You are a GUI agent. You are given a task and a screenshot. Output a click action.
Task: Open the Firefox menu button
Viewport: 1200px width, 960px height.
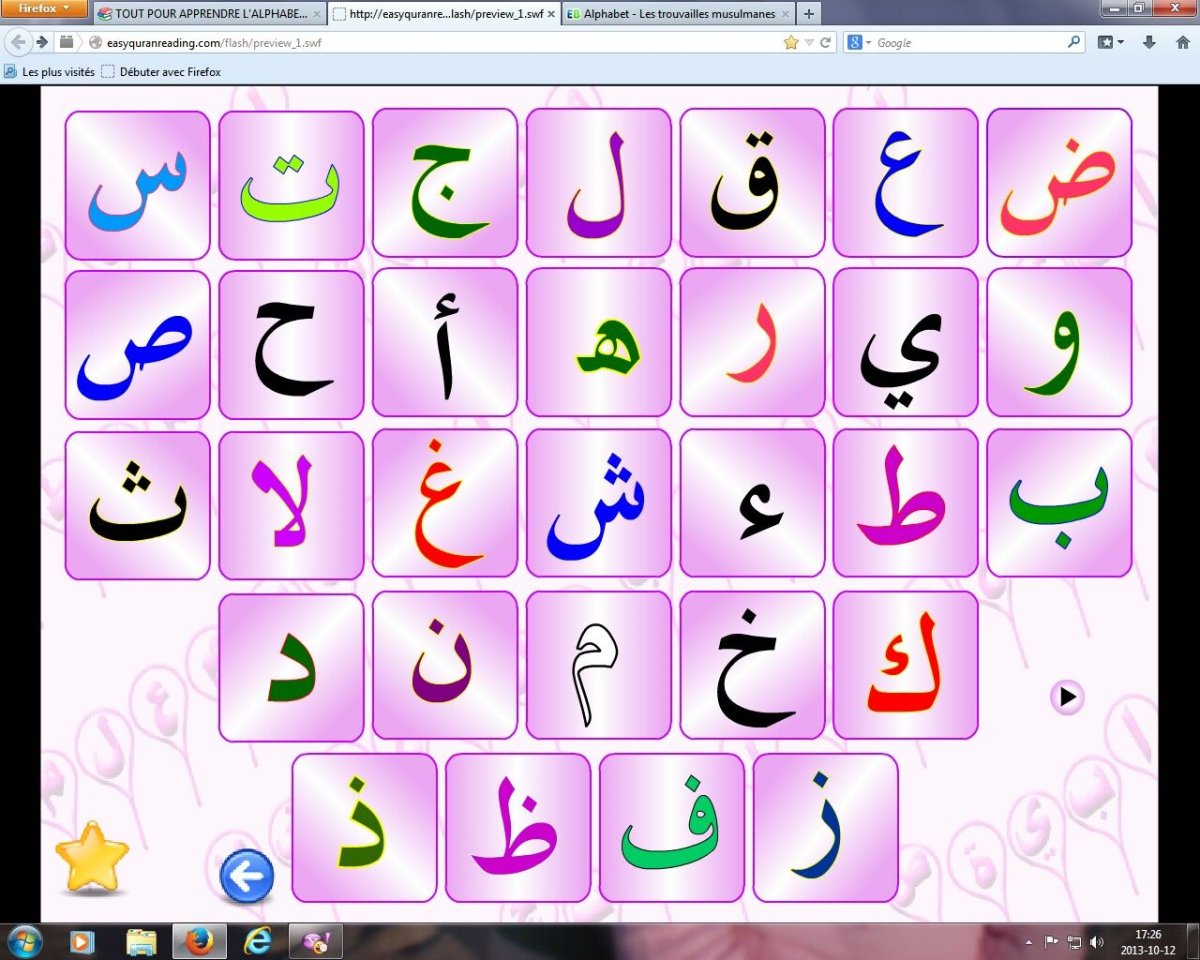tap(45, 9)
